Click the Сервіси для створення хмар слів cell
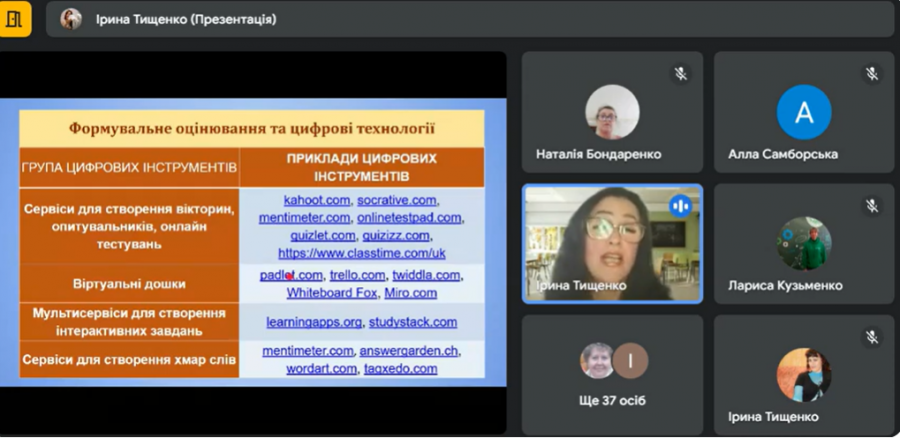 coord(129,360)
